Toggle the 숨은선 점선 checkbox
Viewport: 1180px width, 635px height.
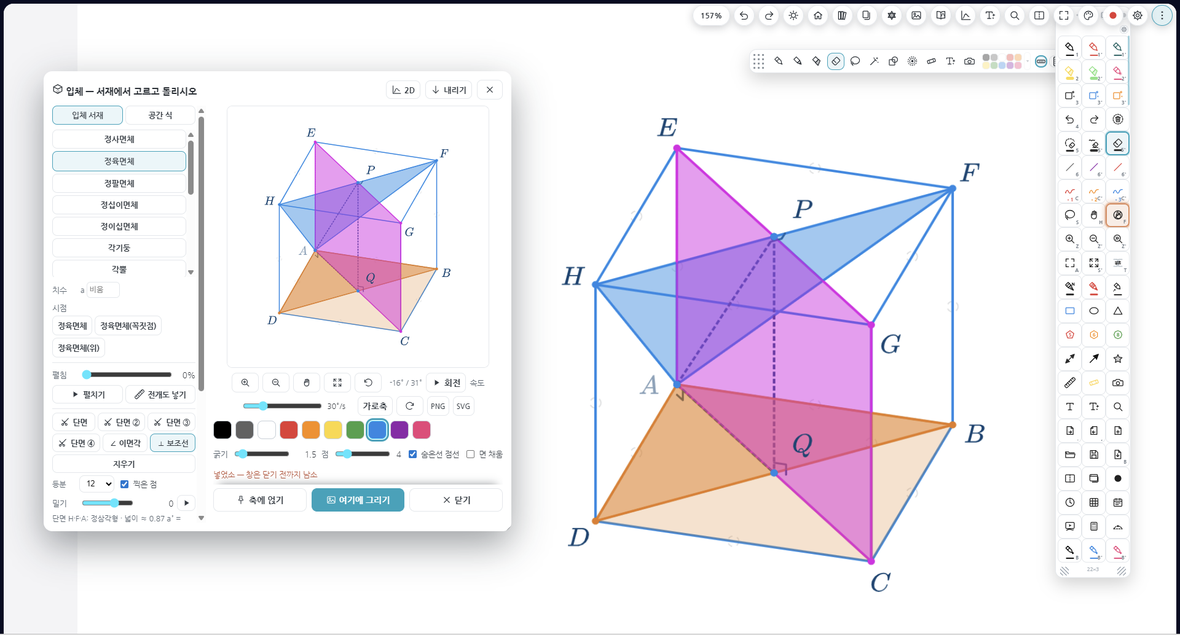point(412,454)
